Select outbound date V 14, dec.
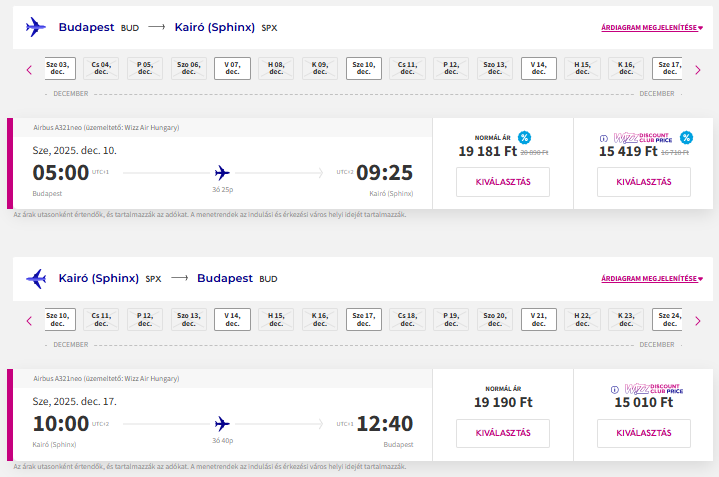 [539, 68]
